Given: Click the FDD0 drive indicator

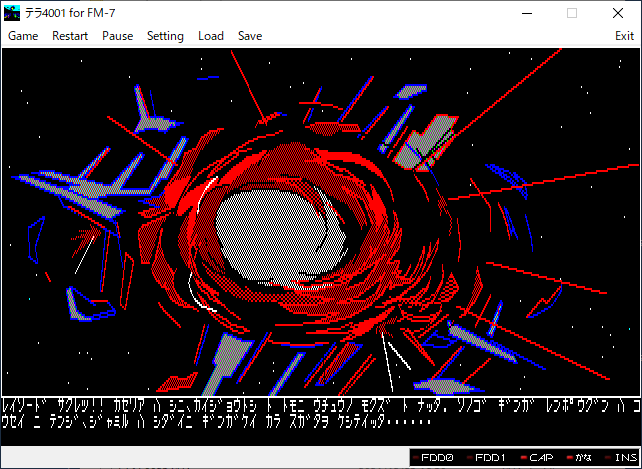Looking at the screenshot, I should coord(434,458).
